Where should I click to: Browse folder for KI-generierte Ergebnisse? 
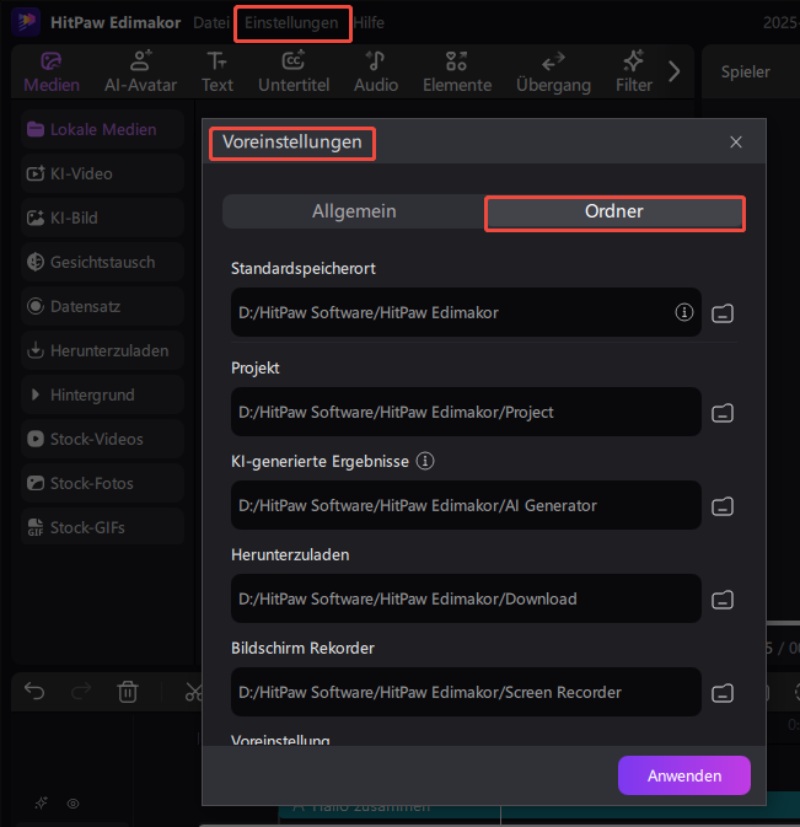coord(722,506)
